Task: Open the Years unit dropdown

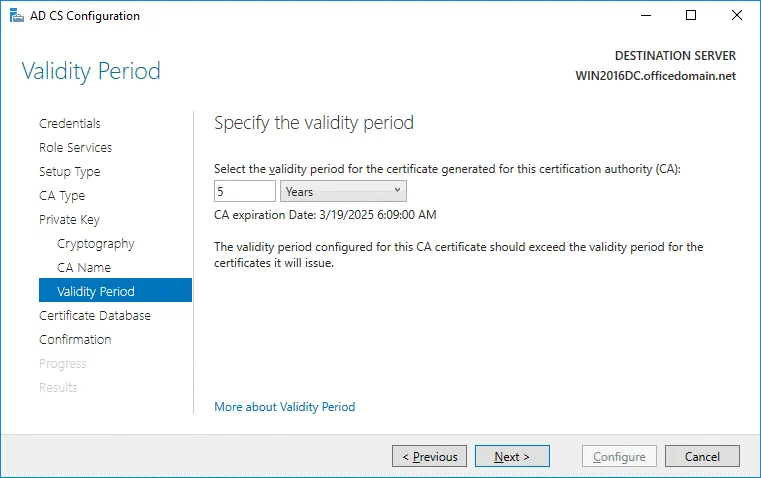Action: click(343, 191)
